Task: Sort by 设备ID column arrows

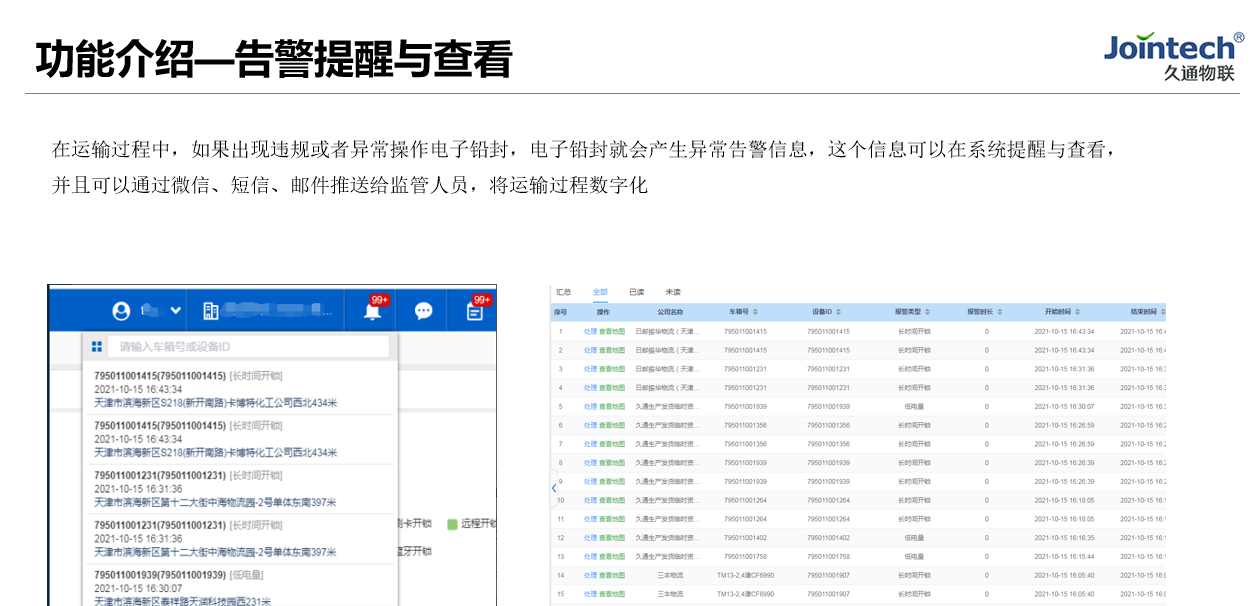Action: click(839, 312)
